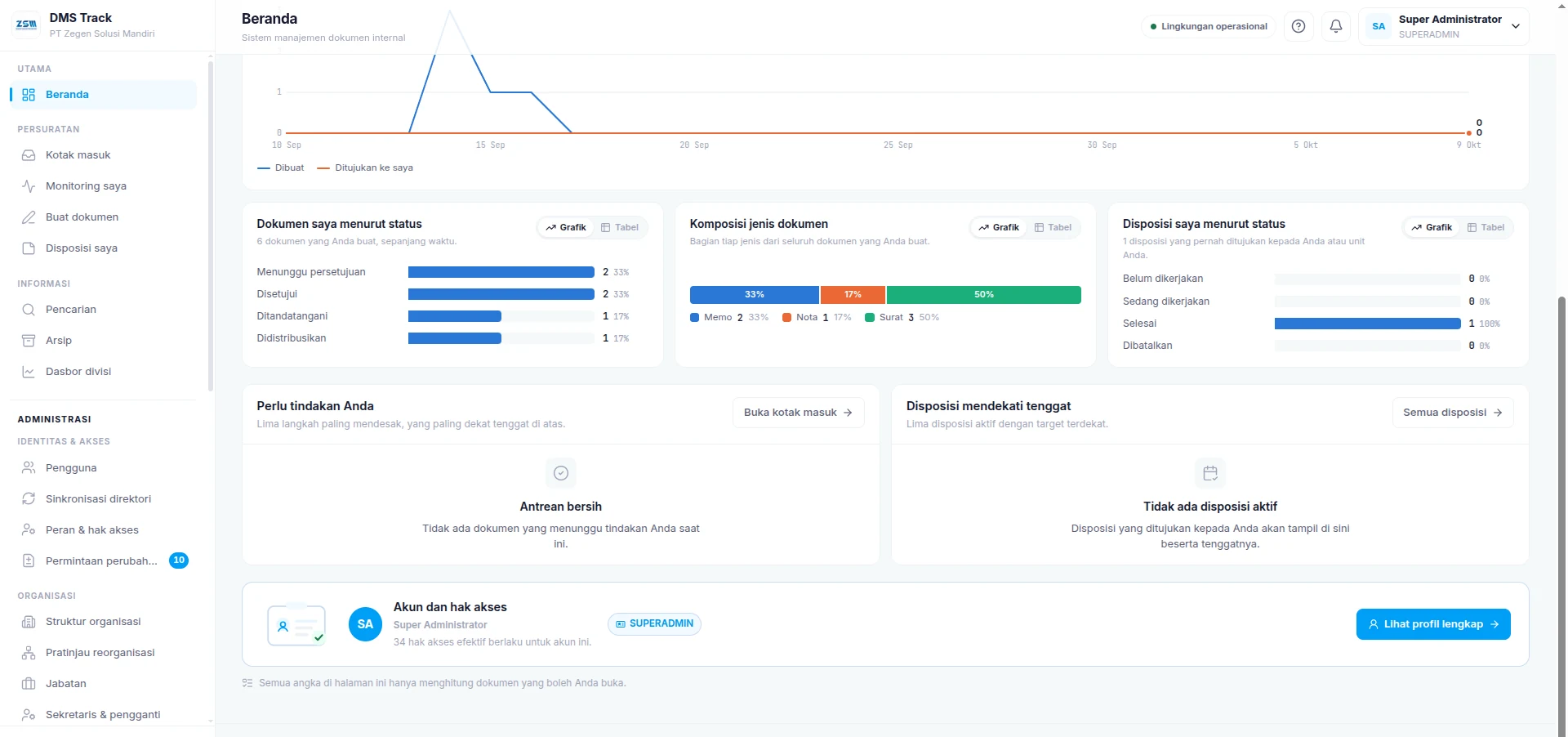Click the Semua disposisi button
Screen dimensions: 1568x737
click(1453, 413)
